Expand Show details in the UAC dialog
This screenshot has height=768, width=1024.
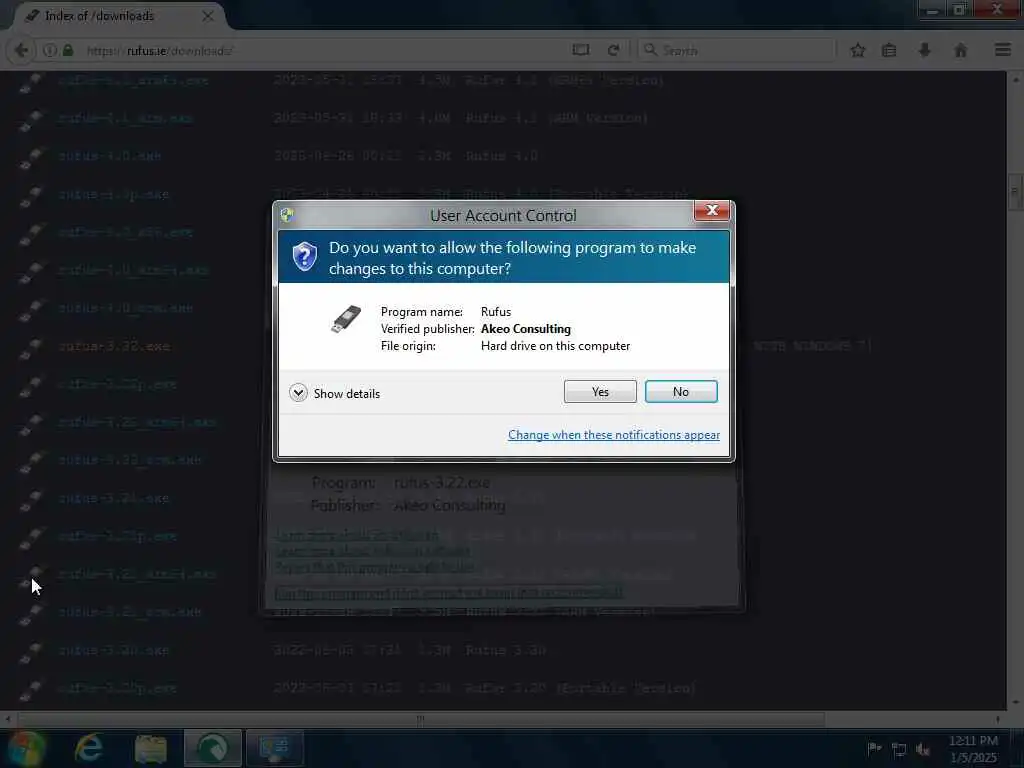point(334,393)
